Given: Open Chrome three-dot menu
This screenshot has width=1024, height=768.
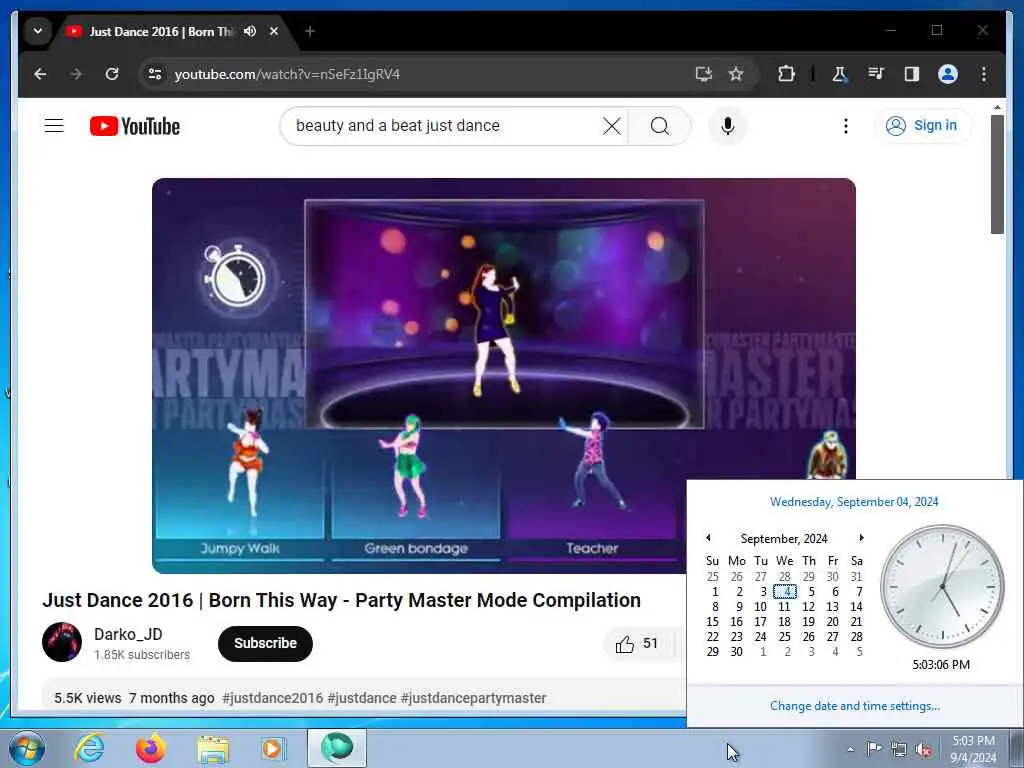Looking at the screenshot, I should pos(984,74).
